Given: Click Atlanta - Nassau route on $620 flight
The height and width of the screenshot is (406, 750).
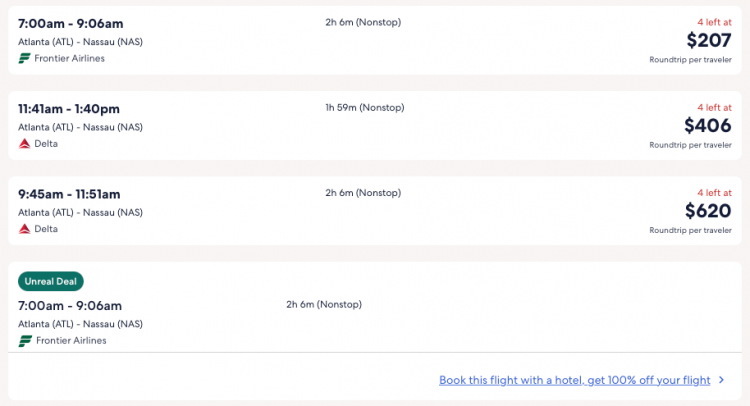Looking at the screenshot, I should pyautogui.click(x=80, y=212).
